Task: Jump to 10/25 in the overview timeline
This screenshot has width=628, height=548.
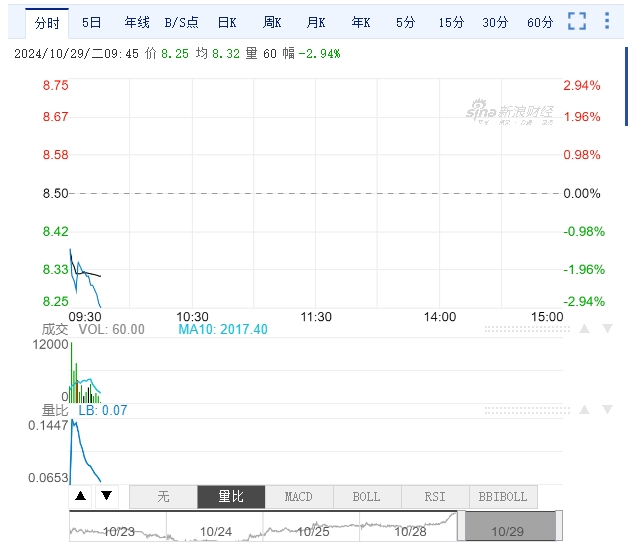Action: pos(313,532)
